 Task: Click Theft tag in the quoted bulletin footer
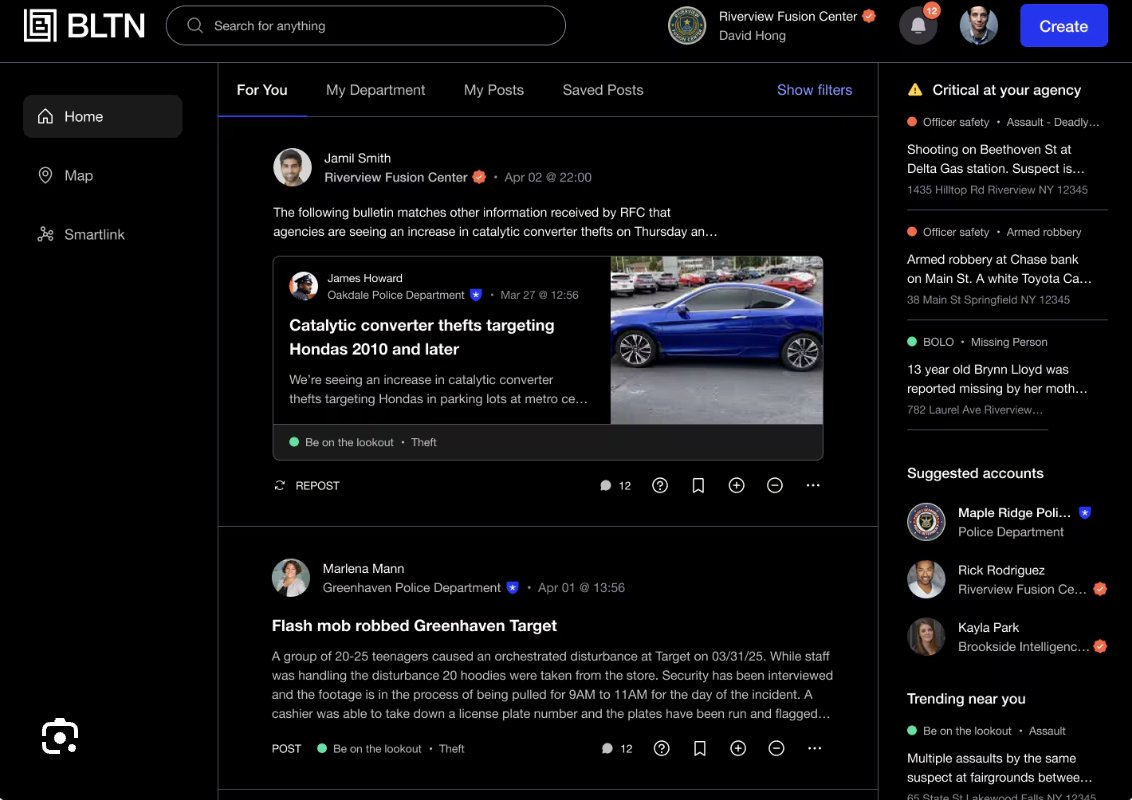pos(424,442)
